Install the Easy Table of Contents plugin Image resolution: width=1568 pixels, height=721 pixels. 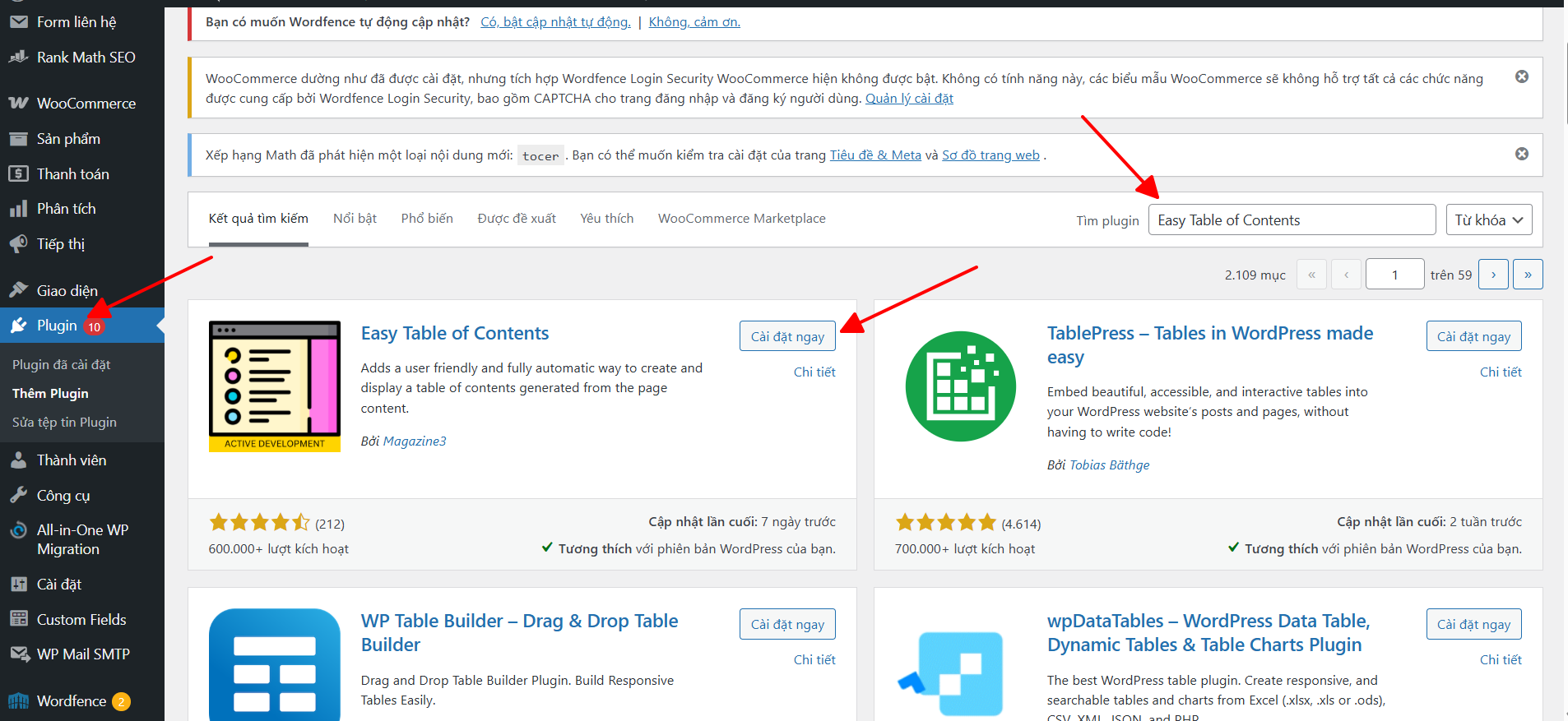tap(787, 336)
